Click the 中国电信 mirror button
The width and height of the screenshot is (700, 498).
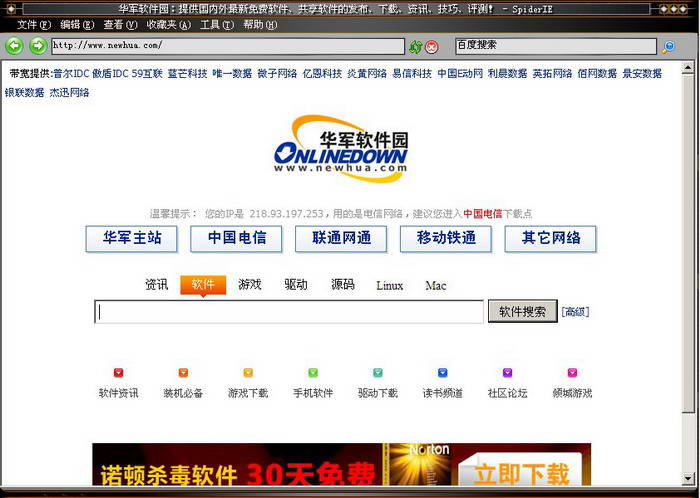(x=237, y=239)
